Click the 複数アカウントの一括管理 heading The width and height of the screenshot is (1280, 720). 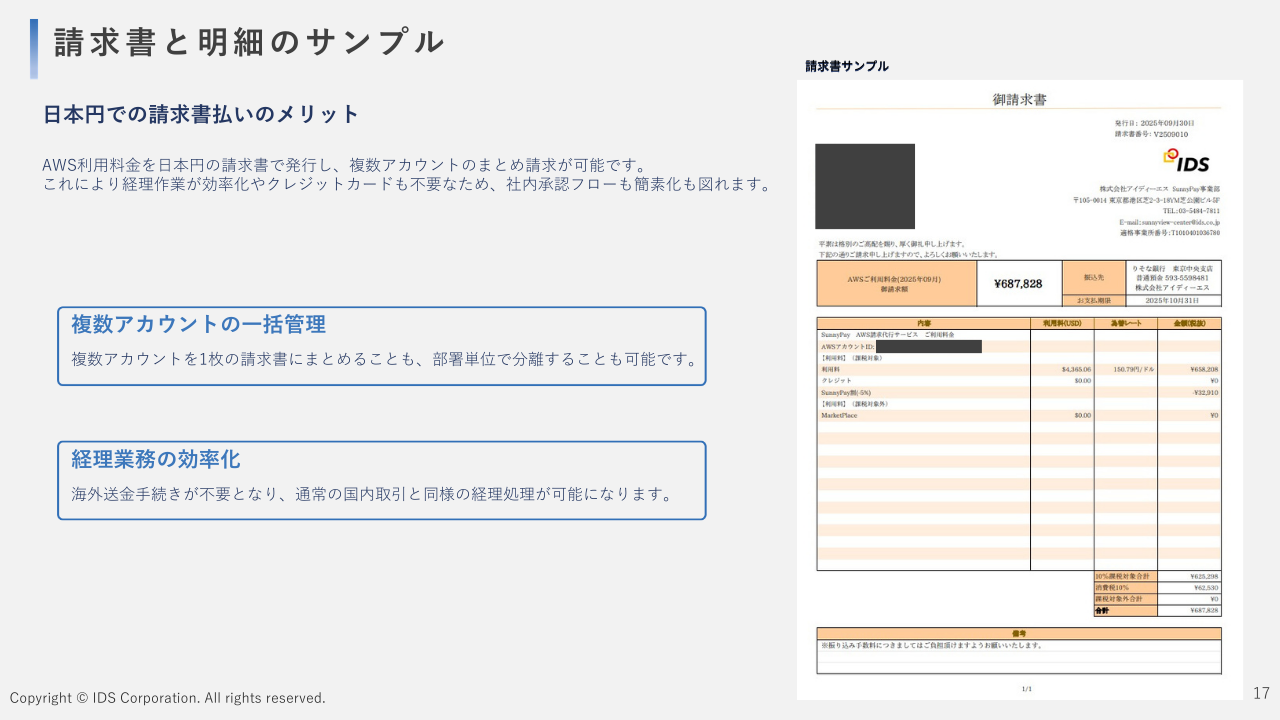click(196, 324)
